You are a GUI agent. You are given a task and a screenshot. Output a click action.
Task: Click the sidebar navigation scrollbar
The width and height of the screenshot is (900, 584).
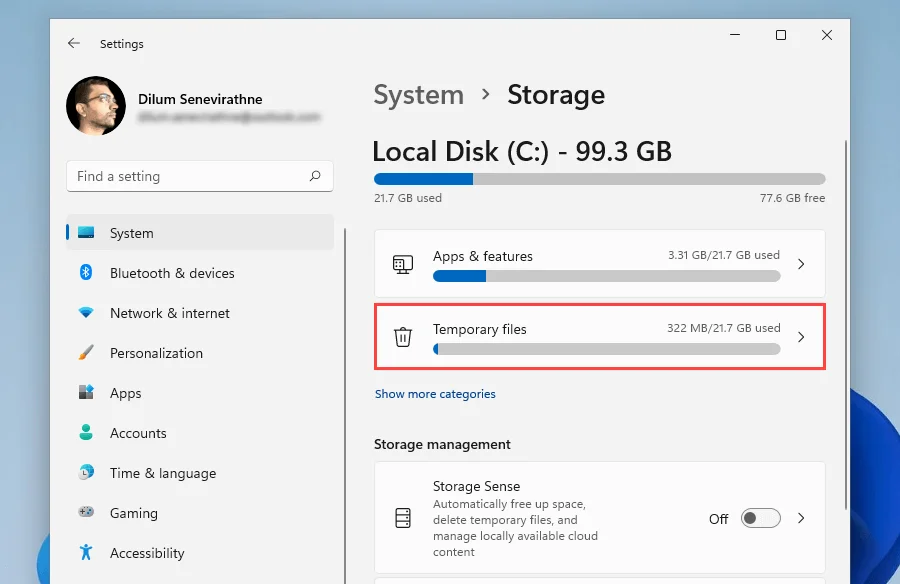point(344,405)
